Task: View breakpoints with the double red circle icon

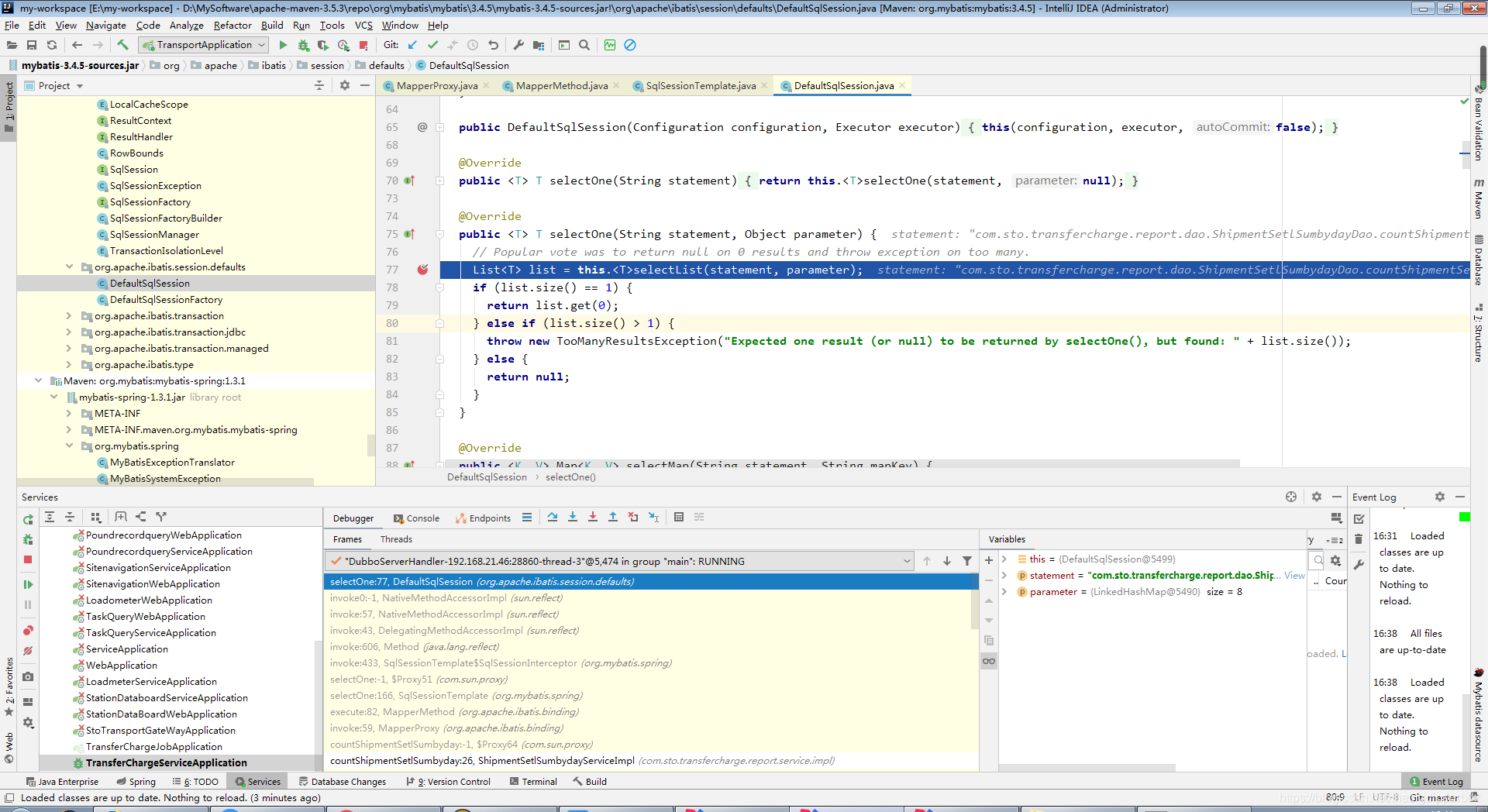Action: 28,630
